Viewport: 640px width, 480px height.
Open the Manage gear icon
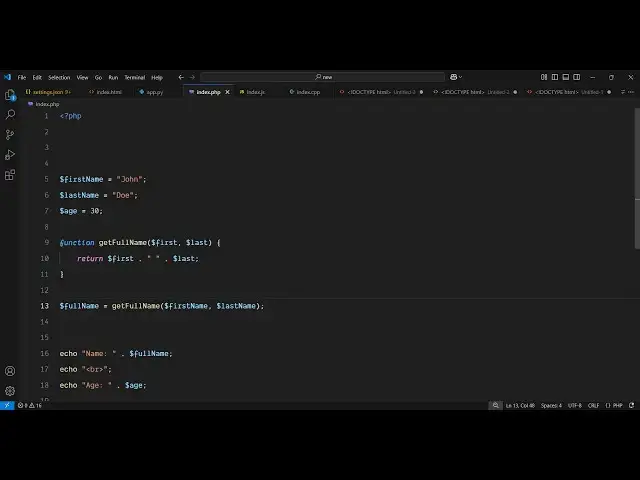(10, 391)
